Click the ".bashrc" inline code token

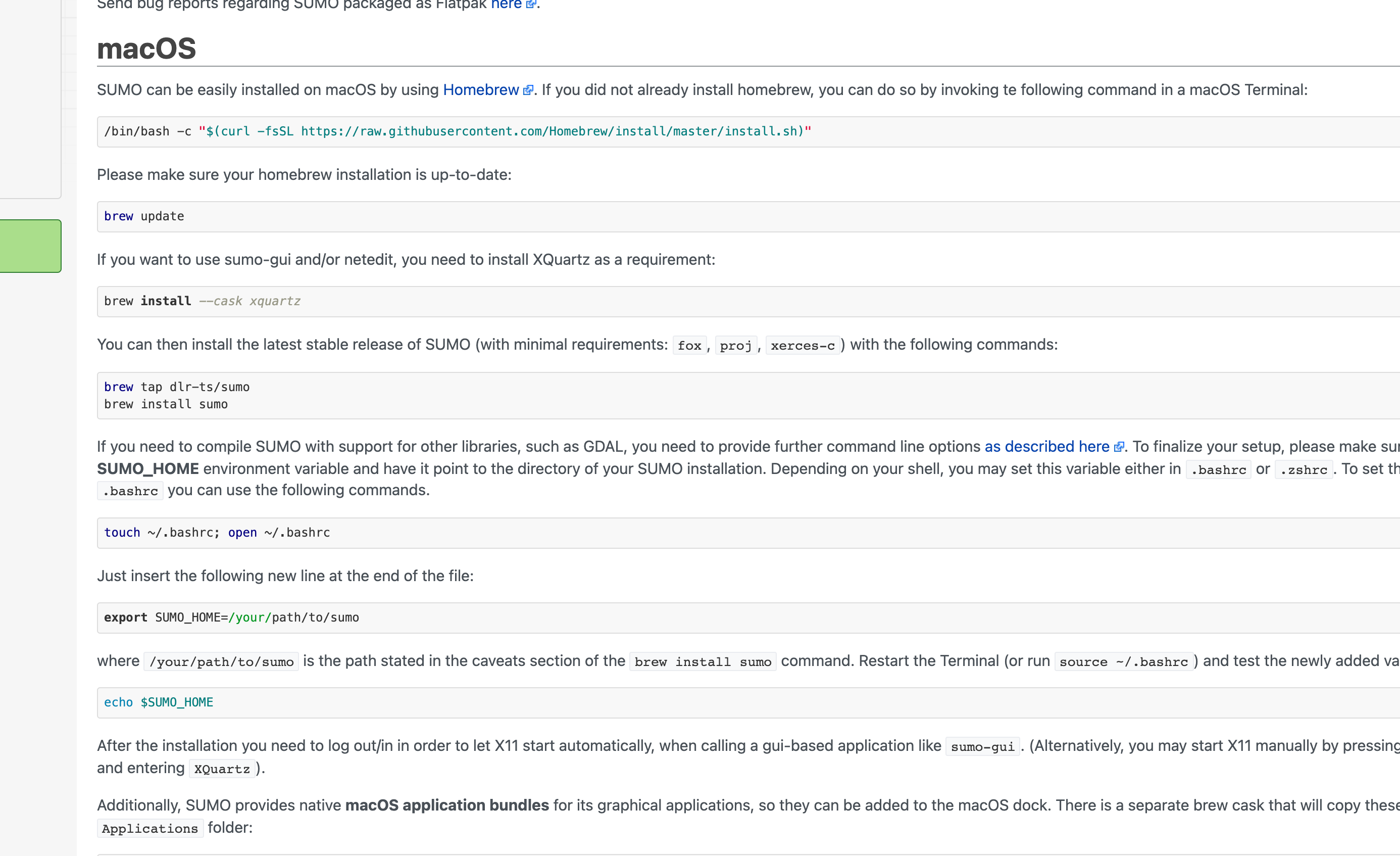pyautogui.click(x=1218, y=469)
